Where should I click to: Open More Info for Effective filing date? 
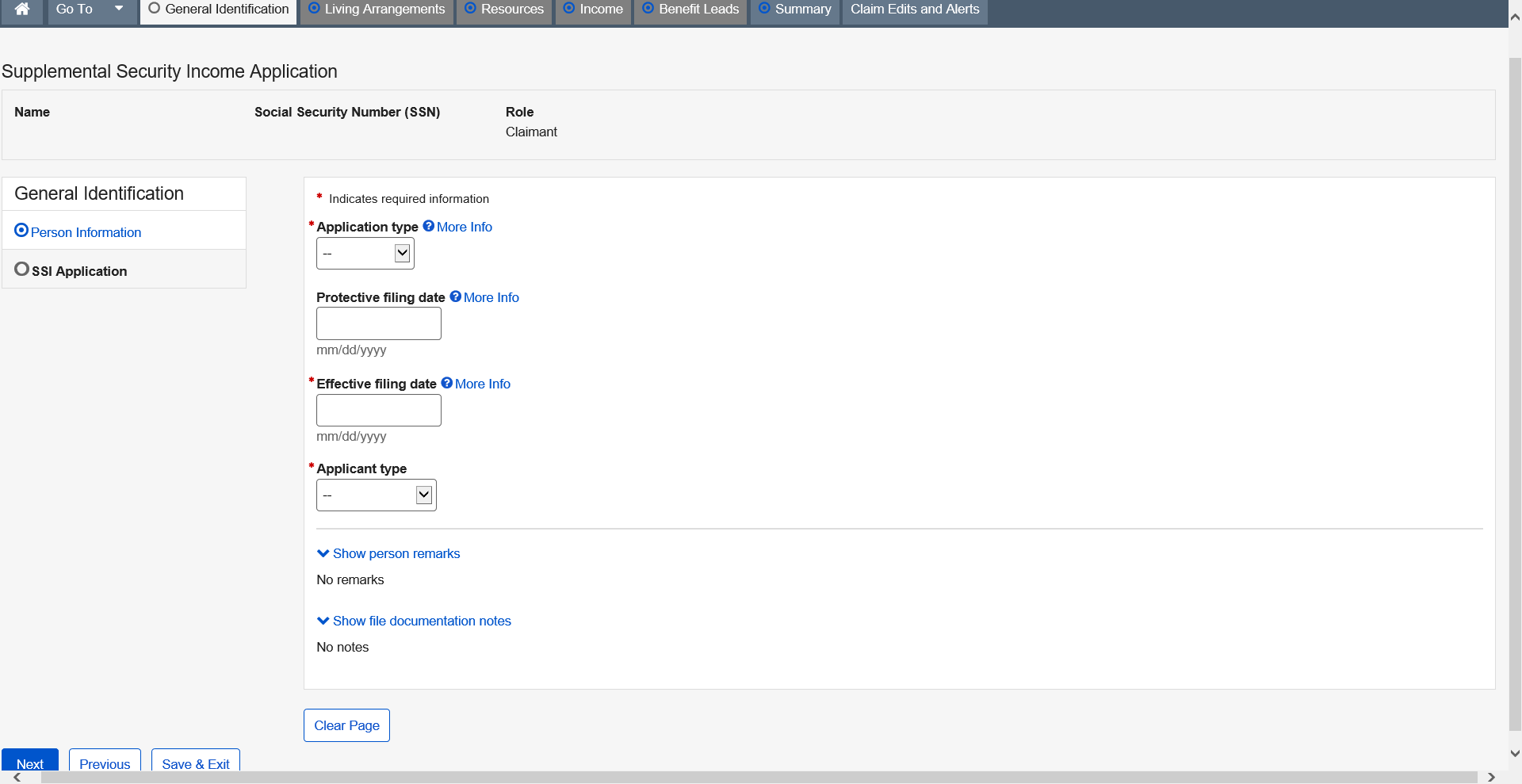tap(483, 384)
